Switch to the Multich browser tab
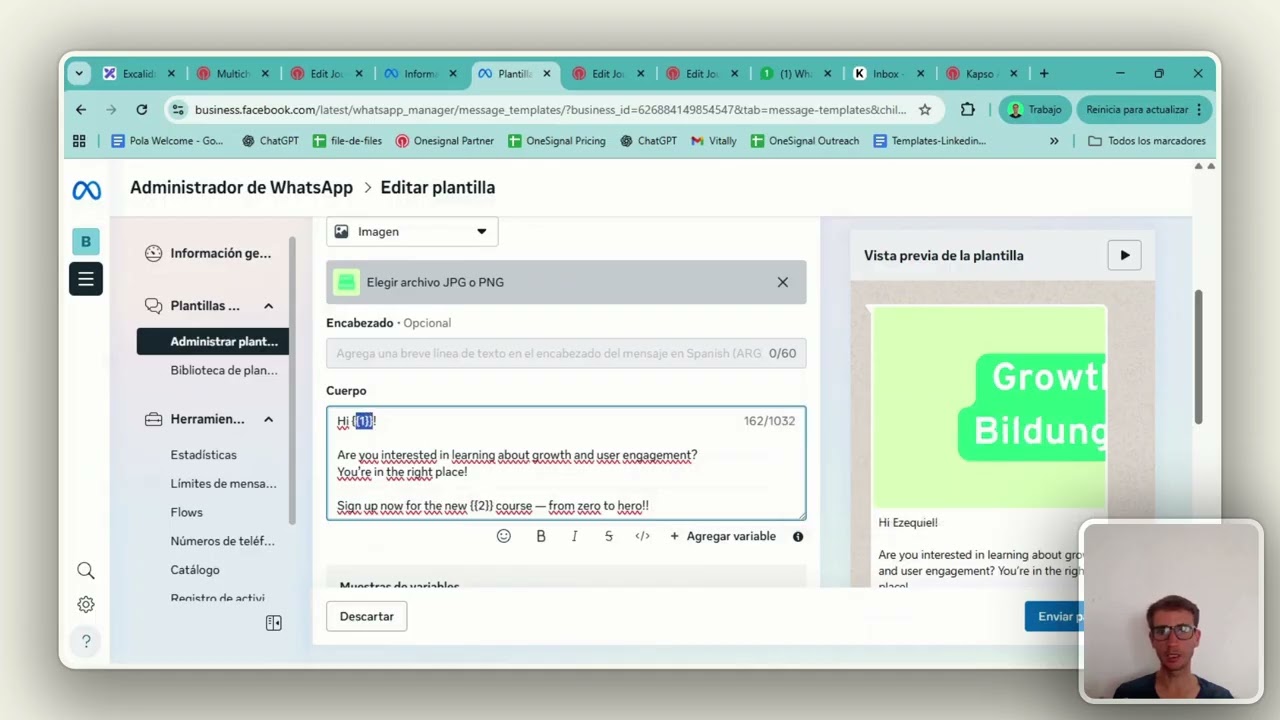1280x720 pixels. (232, 73)
